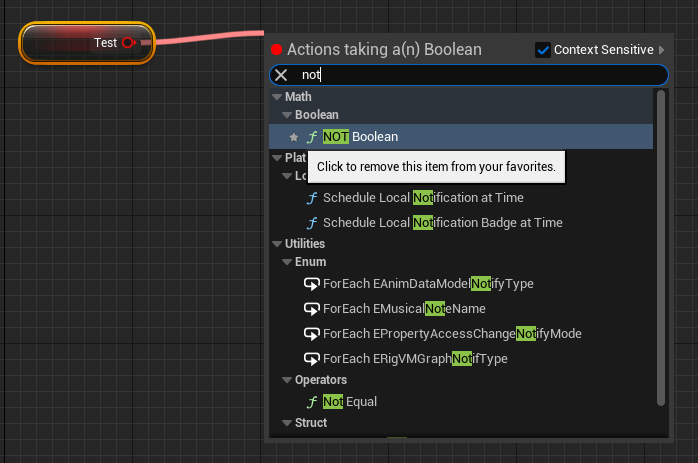
Task: Collapse the Local Notification subcategory arrow
Action: (287, 176)
